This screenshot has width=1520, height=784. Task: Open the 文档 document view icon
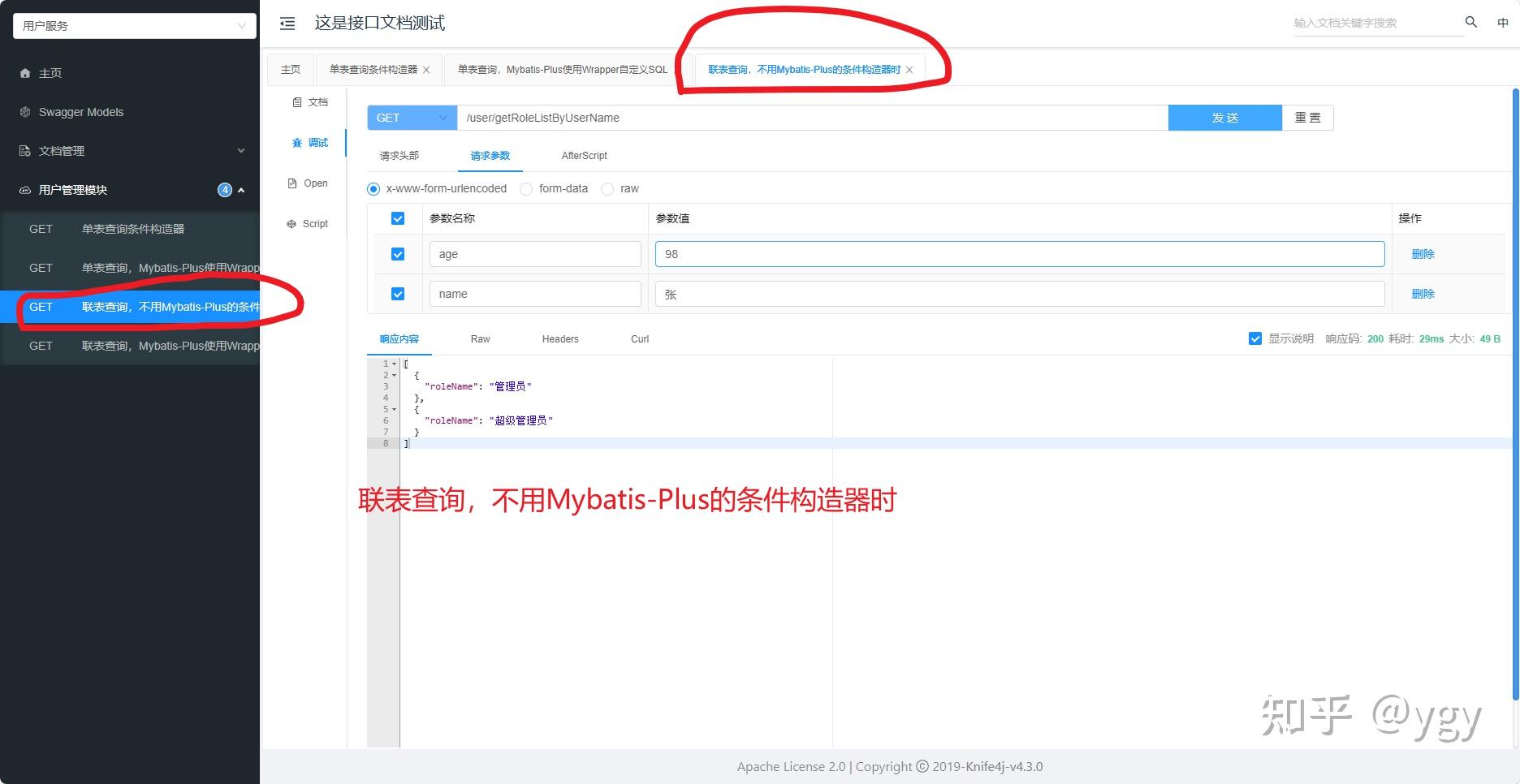pos(297,101)
